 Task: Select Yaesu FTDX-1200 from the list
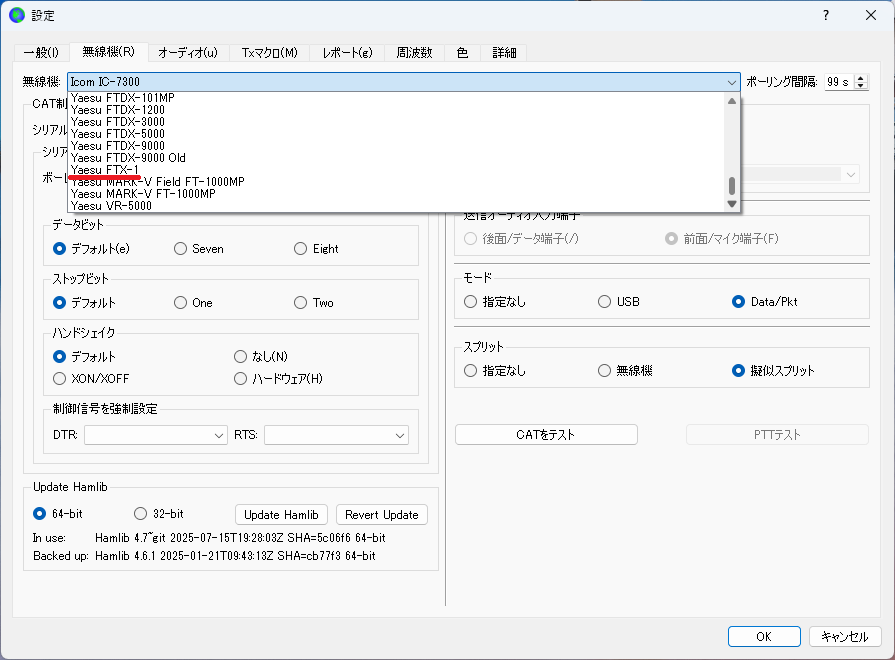point(396,110)
